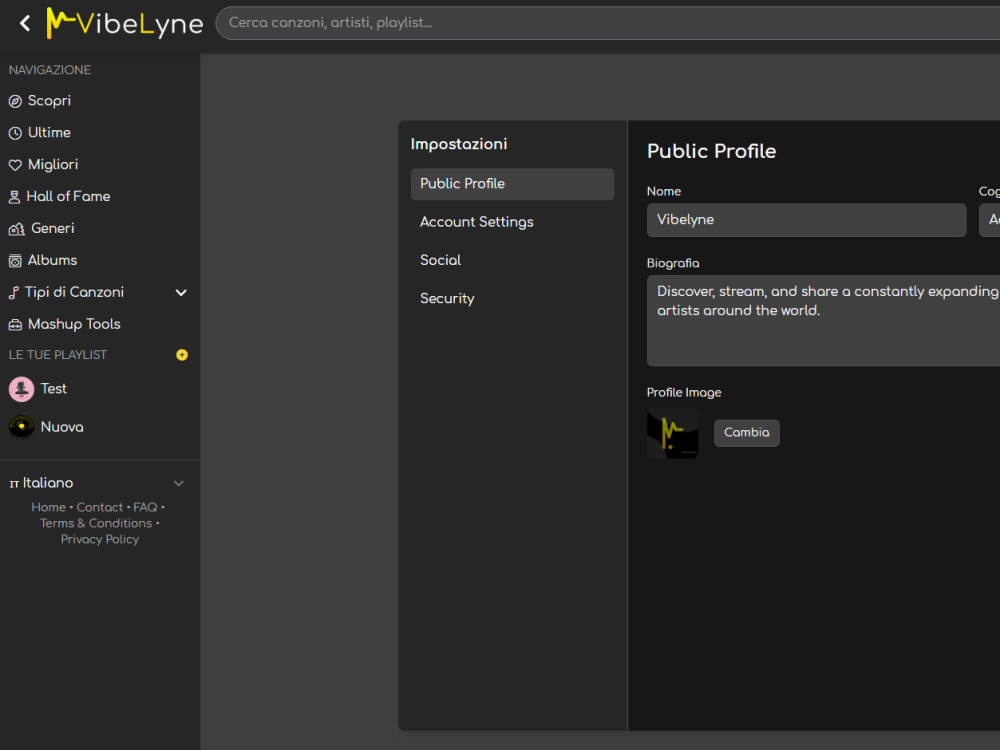Viewport: 1000px width, 750px height.
Task: Click the Tipi di Canzoni note icon
Action: pos(14,293)
